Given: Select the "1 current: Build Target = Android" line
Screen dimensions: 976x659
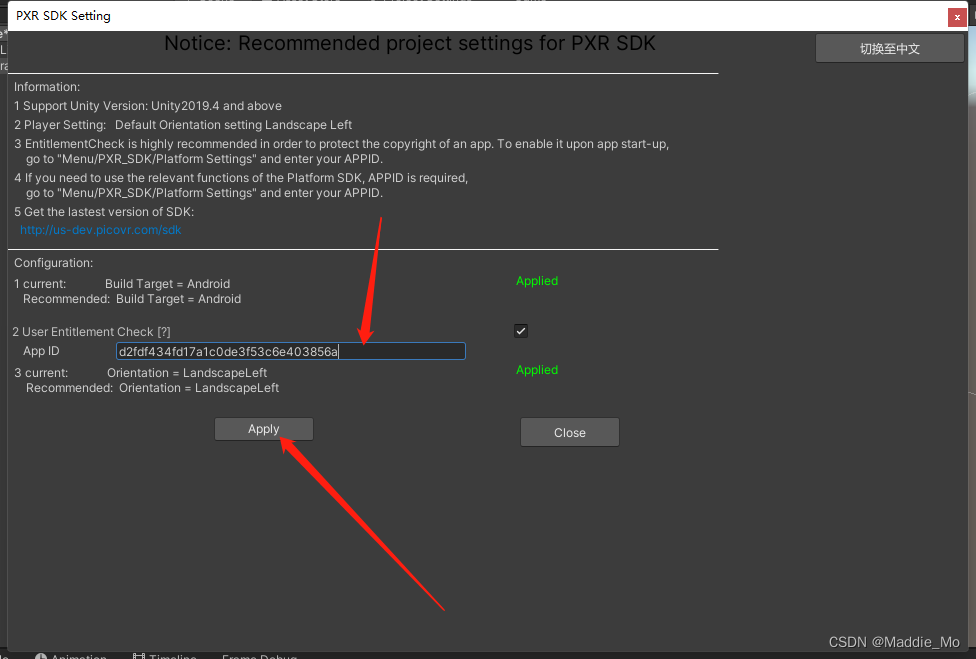Looking at the screenshot, I should click(122, 284).
